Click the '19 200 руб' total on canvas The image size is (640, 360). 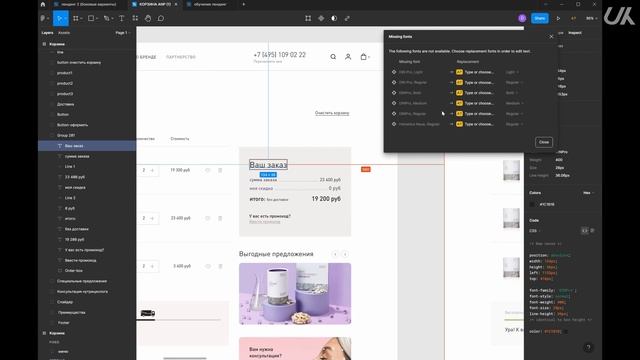point(326,199)
